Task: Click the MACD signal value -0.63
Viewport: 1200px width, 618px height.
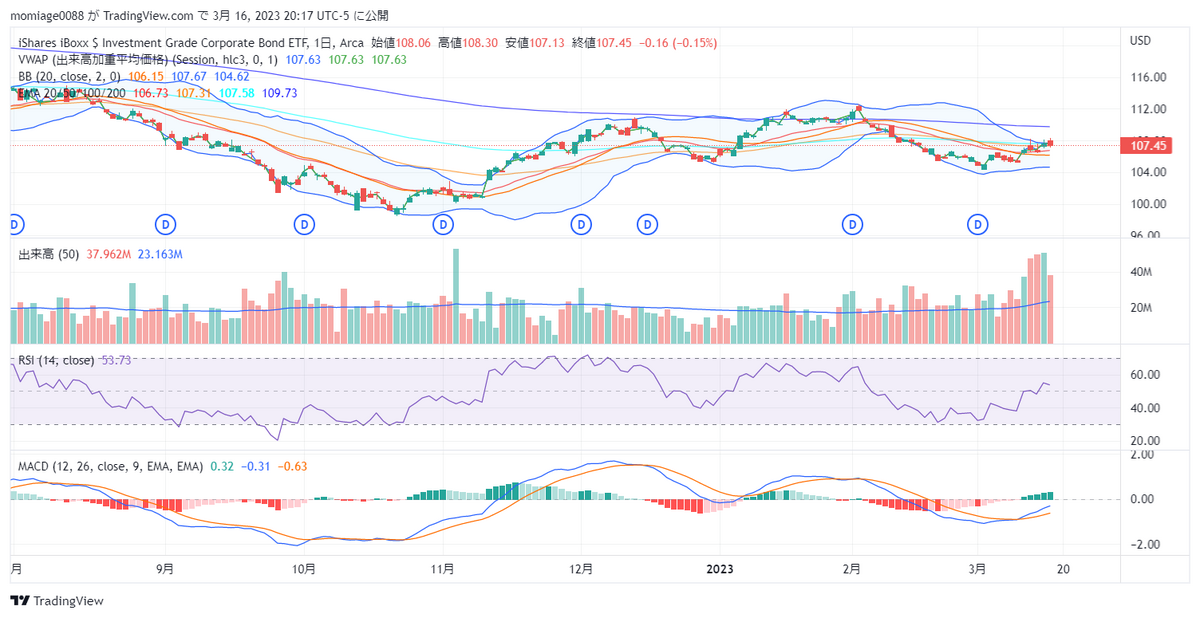Action: (293, 466)
